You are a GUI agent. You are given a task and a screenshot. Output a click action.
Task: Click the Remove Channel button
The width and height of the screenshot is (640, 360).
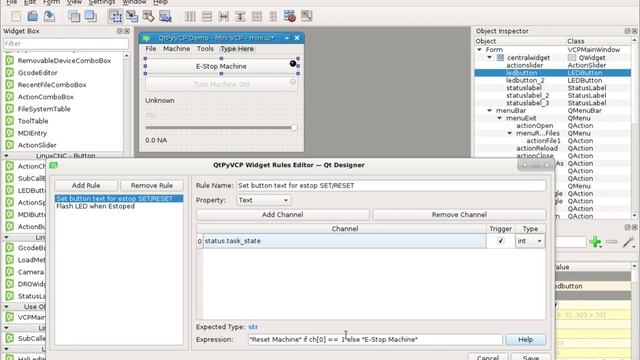pos(459,215)
